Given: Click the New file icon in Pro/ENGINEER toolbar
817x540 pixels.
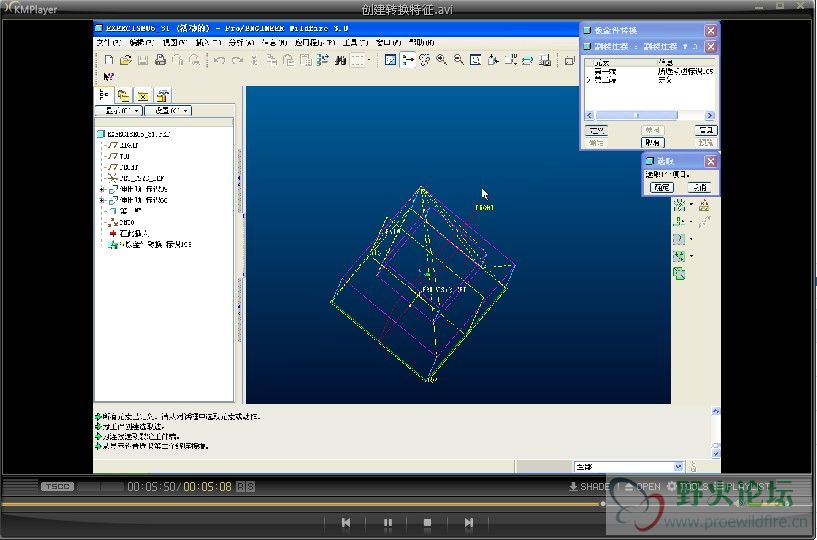Looking at the screenshot, I should coord(109,60).
